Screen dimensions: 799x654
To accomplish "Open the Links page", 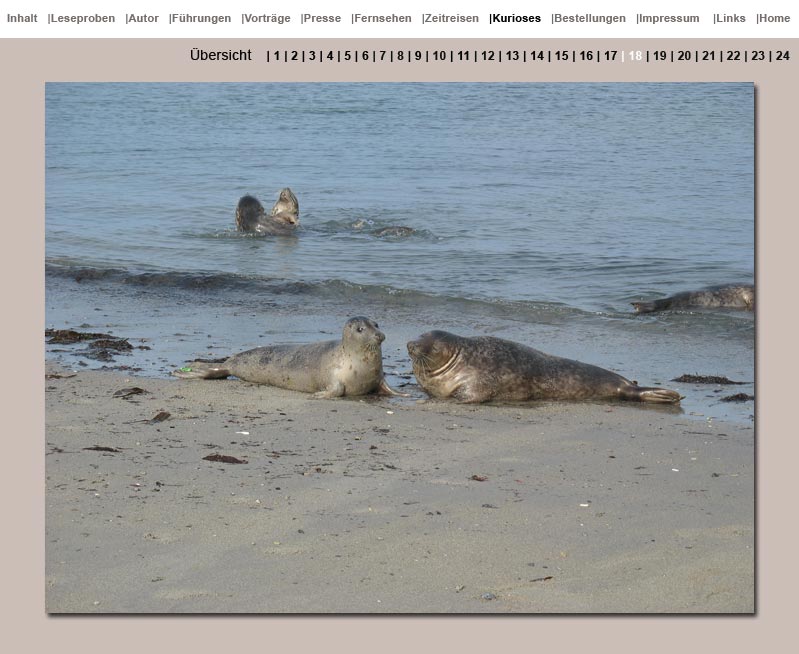I will (x=731, y=18).
